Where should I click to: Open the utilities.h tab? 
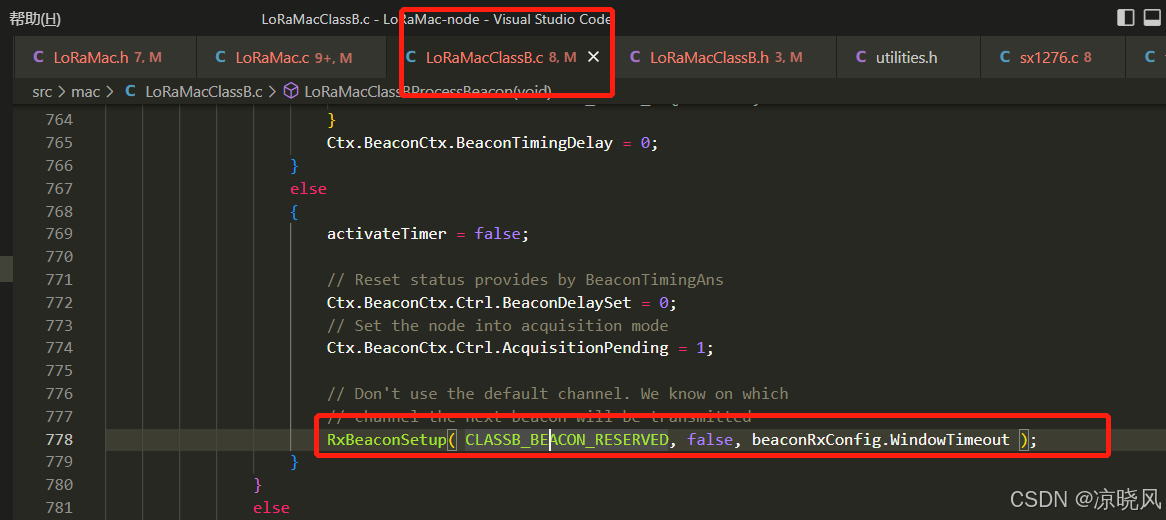[909, 57]
